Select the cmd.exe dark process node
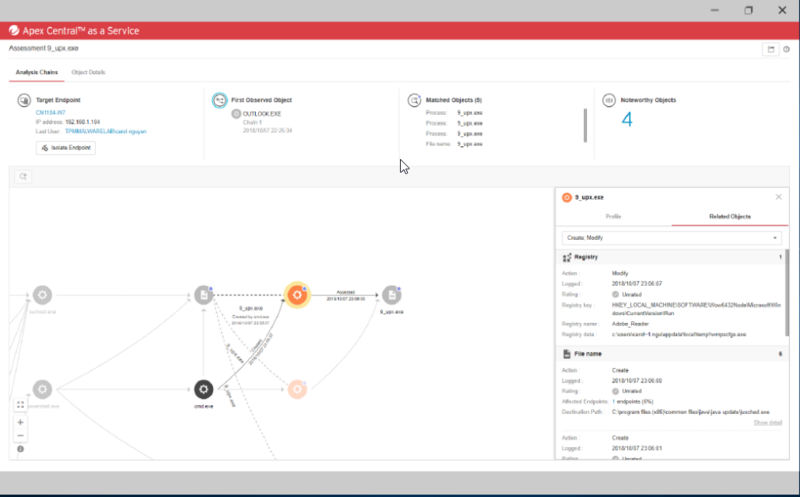 [x=204, y=389]
